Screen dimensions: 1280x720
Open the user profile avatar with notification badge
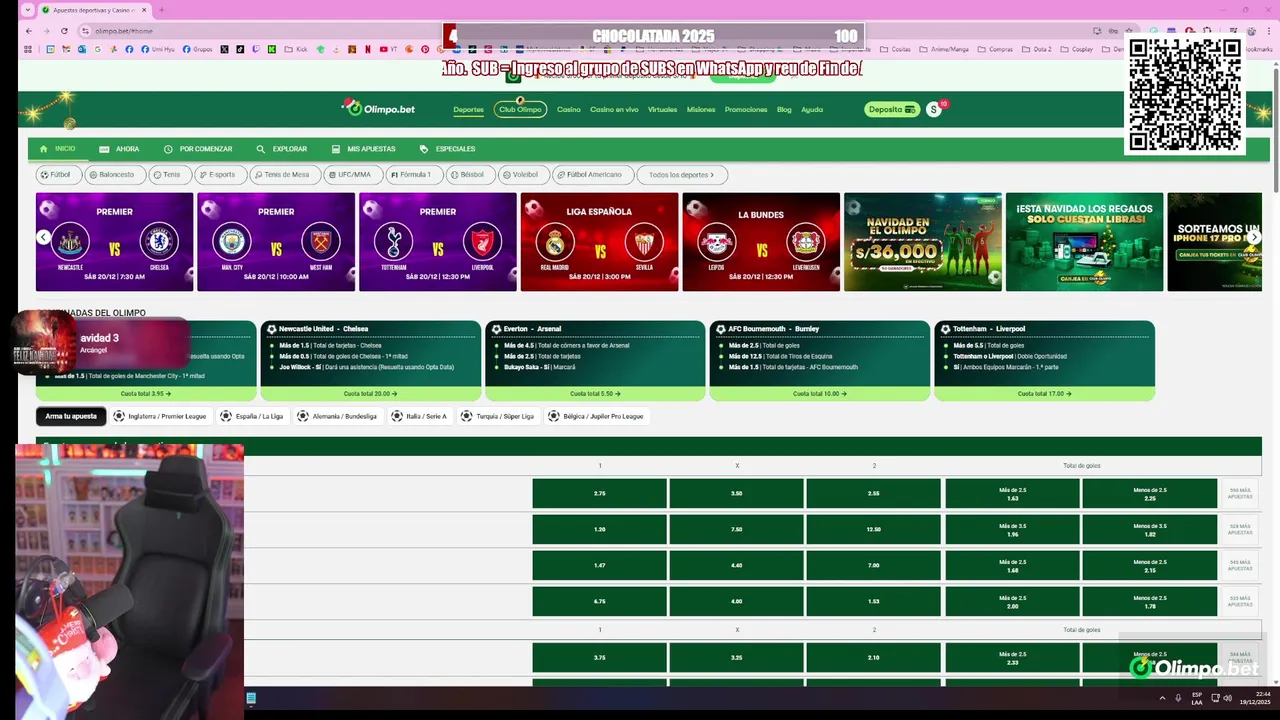tap(935, 109)
